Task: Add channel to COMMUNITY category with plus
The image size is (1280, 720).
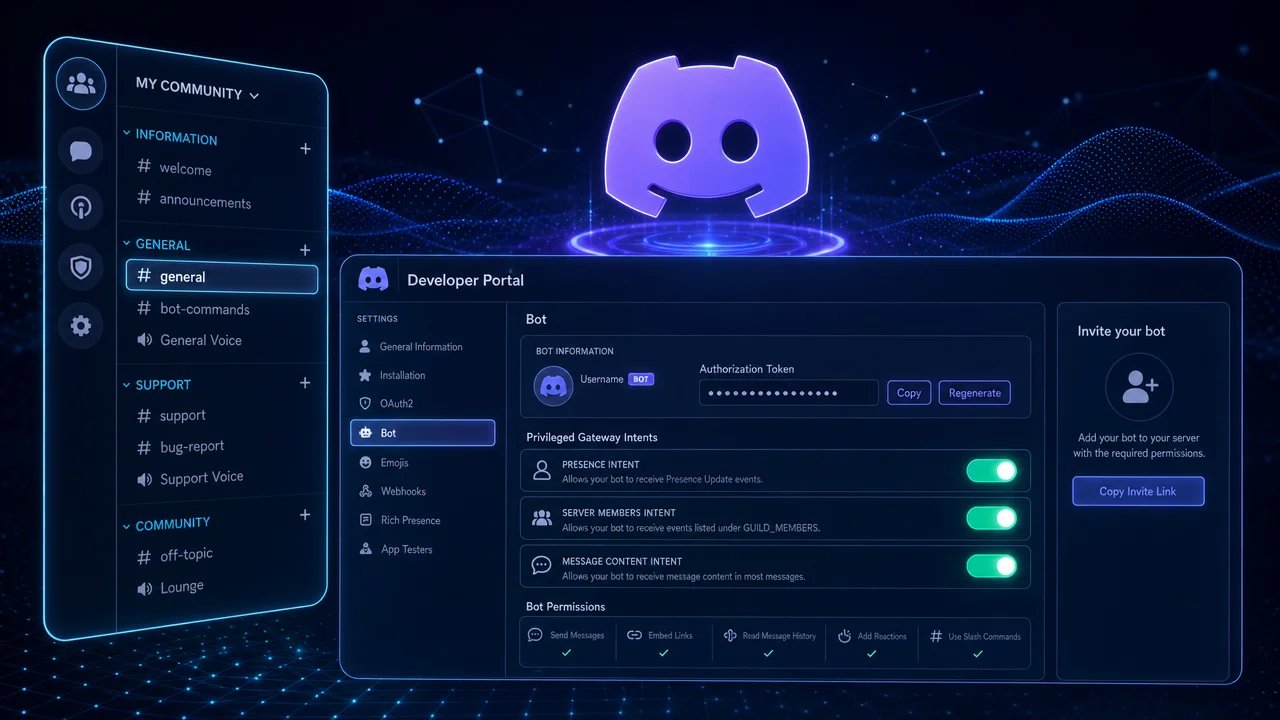Action: 305,515
